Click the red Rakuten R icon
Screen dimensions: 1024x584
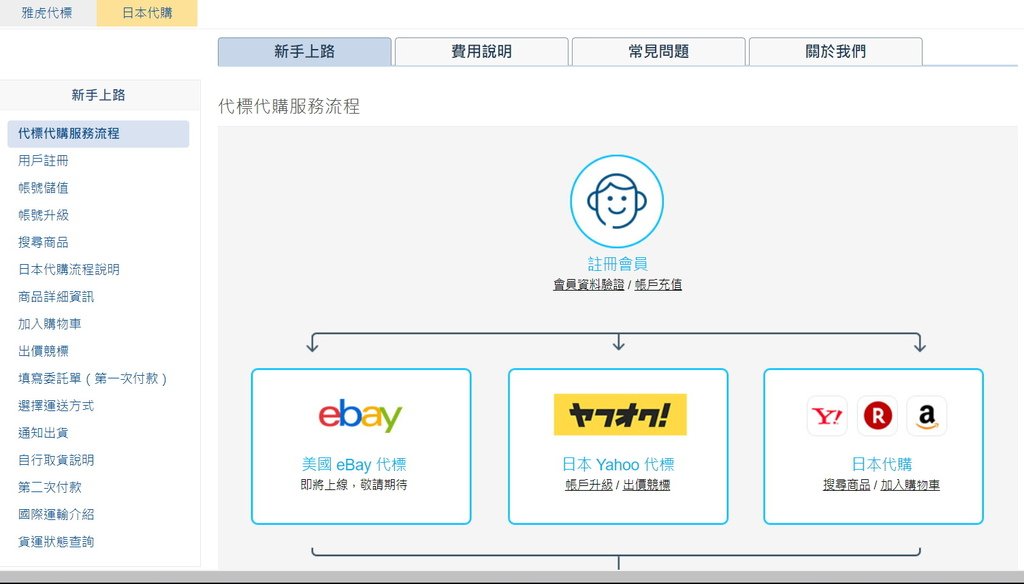point(877,415)
